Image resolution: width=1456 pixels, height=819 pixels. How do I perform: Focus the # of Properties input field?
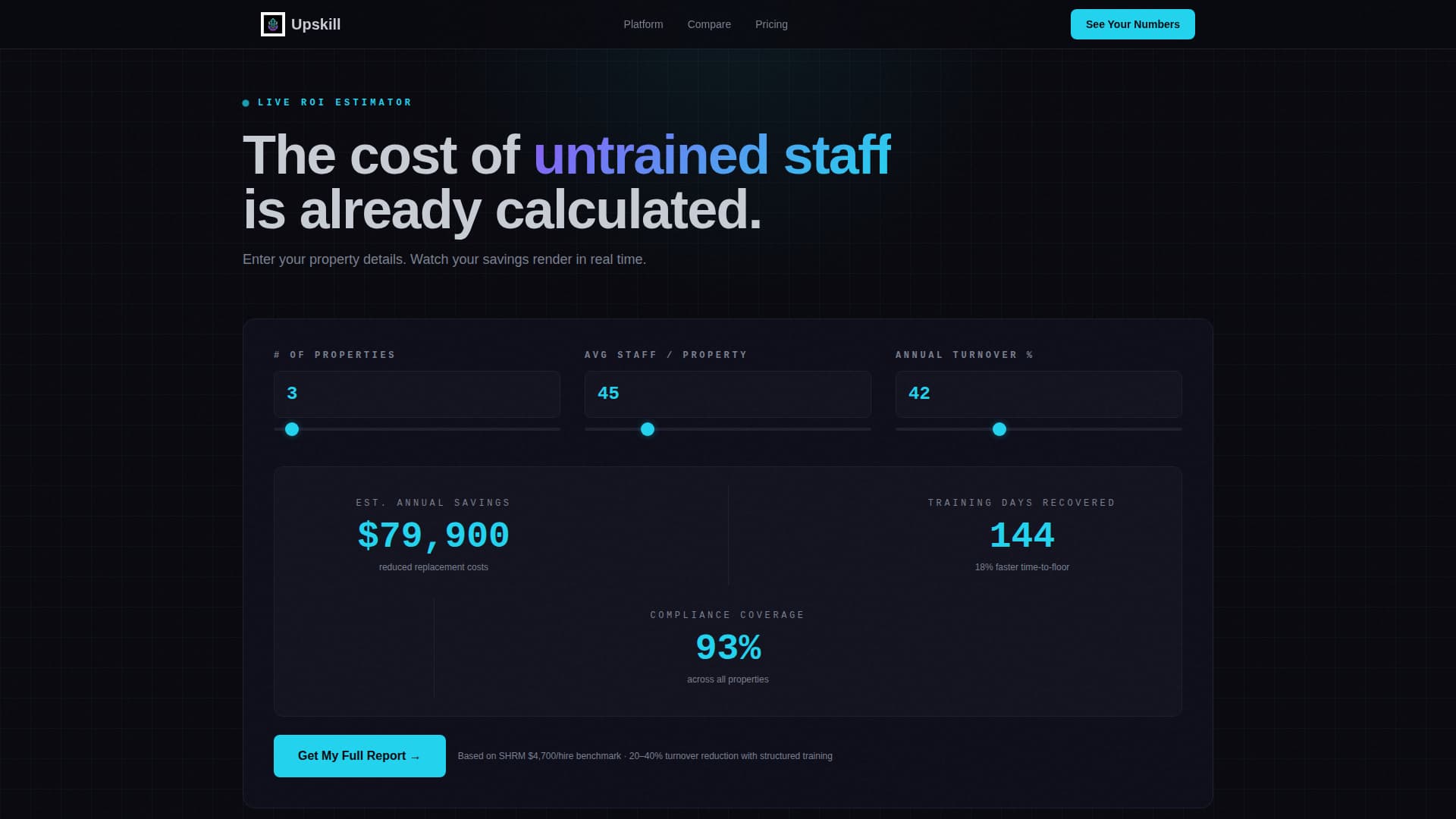[x=417, y=394]
